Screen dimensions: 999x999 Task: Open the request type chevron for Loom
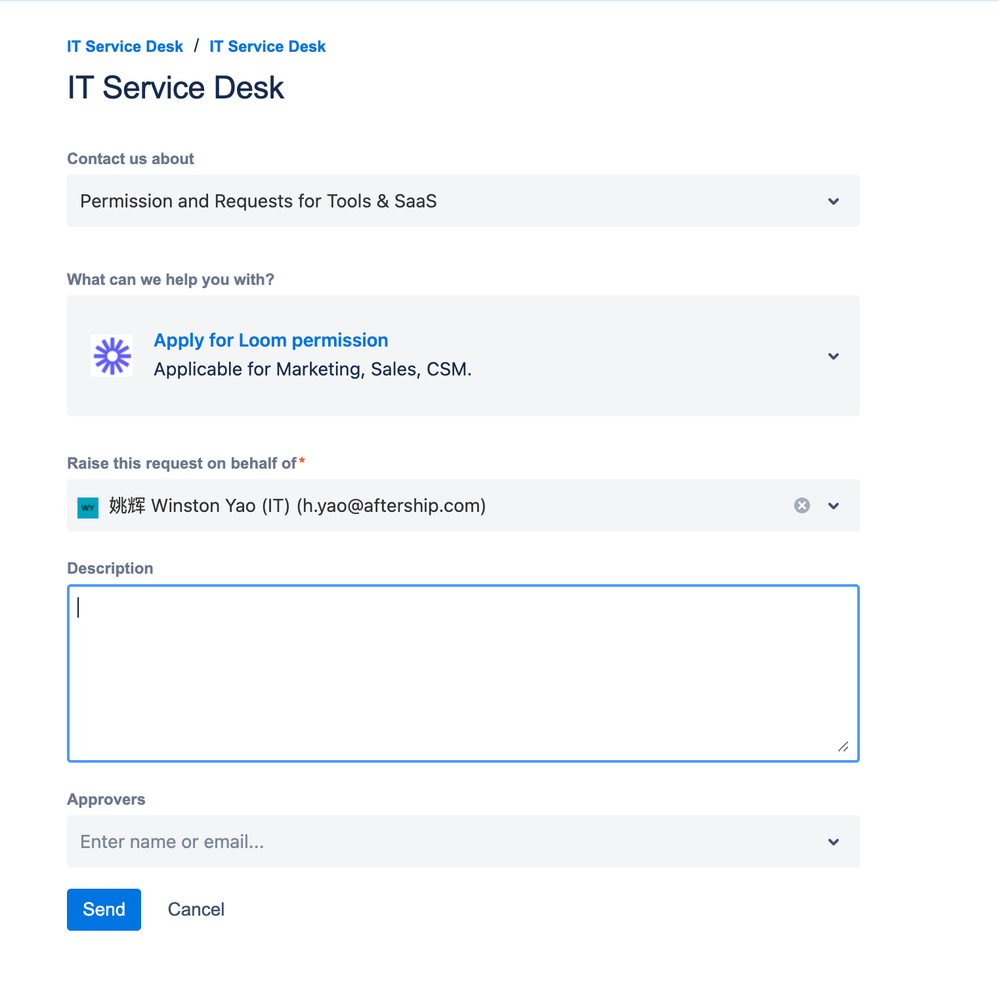point(833,356)
